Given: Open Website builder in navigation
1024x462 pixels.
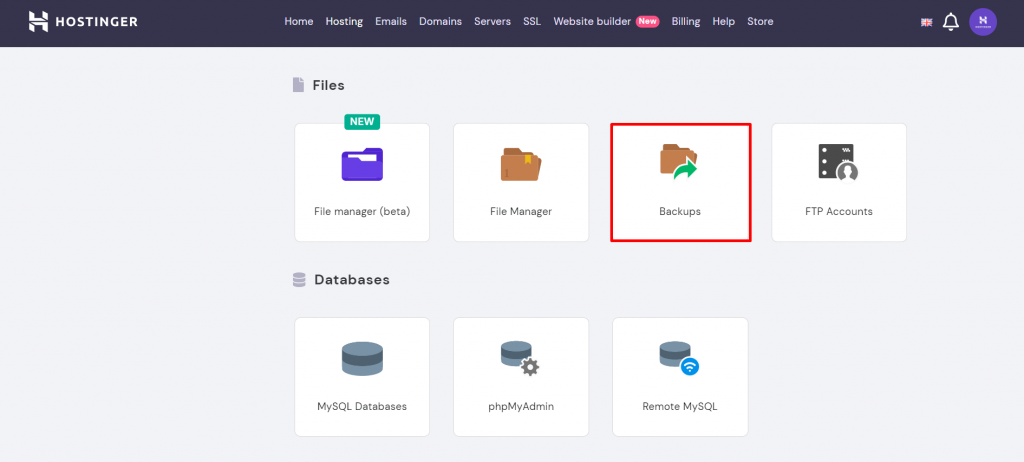Looking at the screenshot, I should tap(592, 22).
